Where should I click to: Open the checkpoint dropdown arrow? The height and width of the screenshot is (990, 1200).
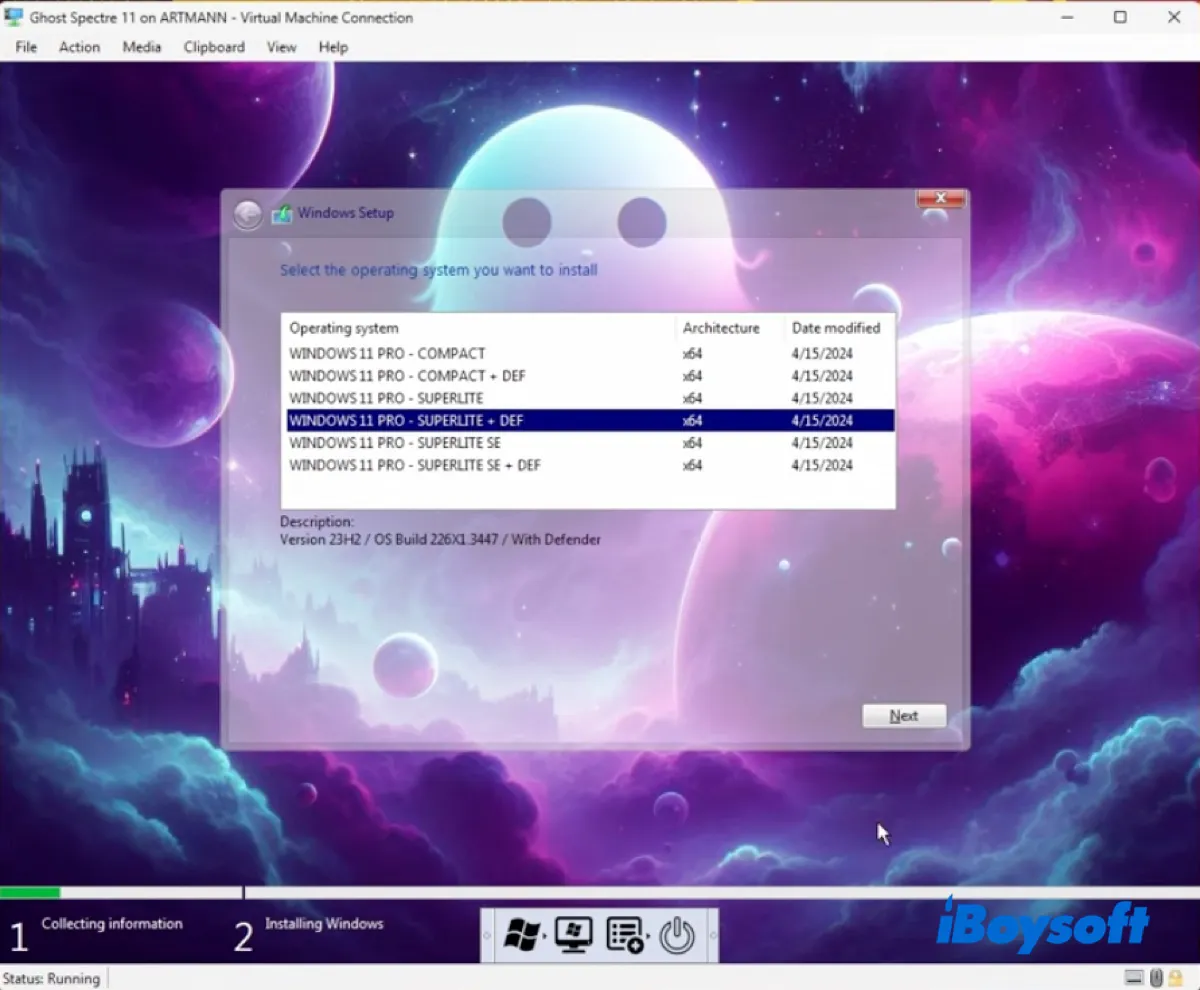[x=648, y=935]
